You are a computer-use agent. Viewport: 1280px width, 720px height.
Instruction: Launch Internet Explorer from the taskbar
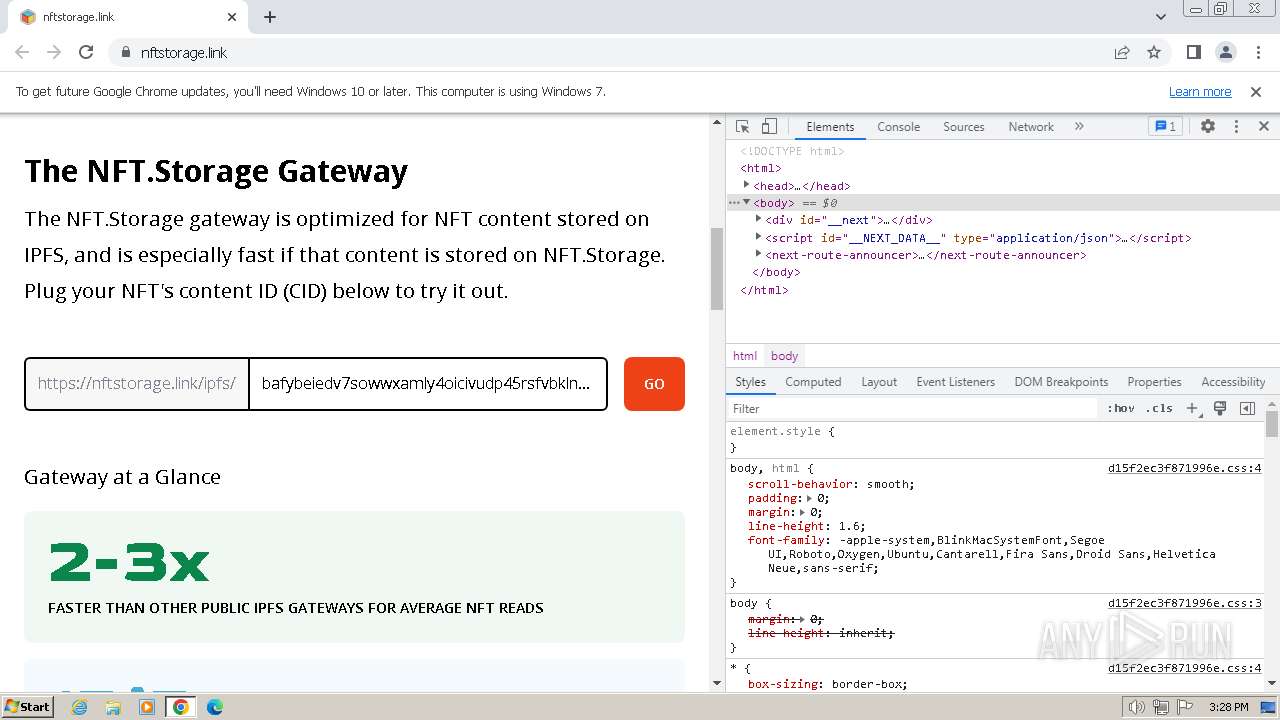pyautogui.click(x=79, y=707)
